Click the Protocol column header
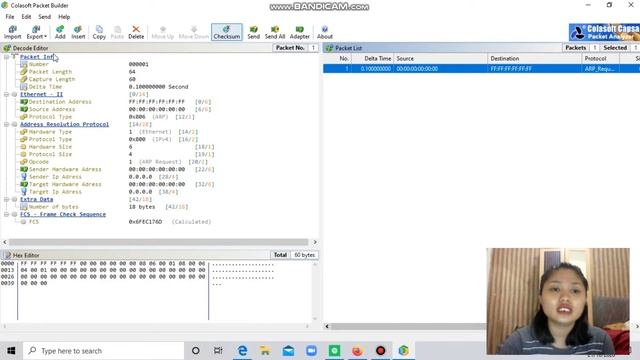The image size is (640, 360). pos(601,58)
